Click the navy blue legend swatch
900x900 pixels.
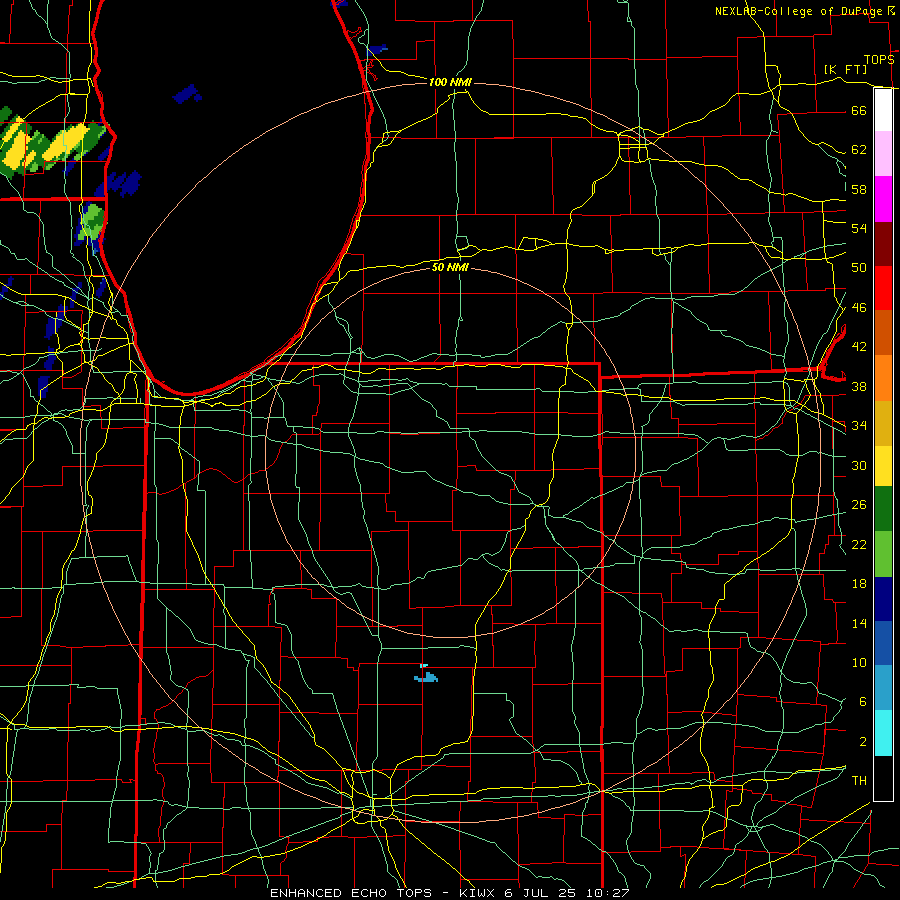[883, 599]
